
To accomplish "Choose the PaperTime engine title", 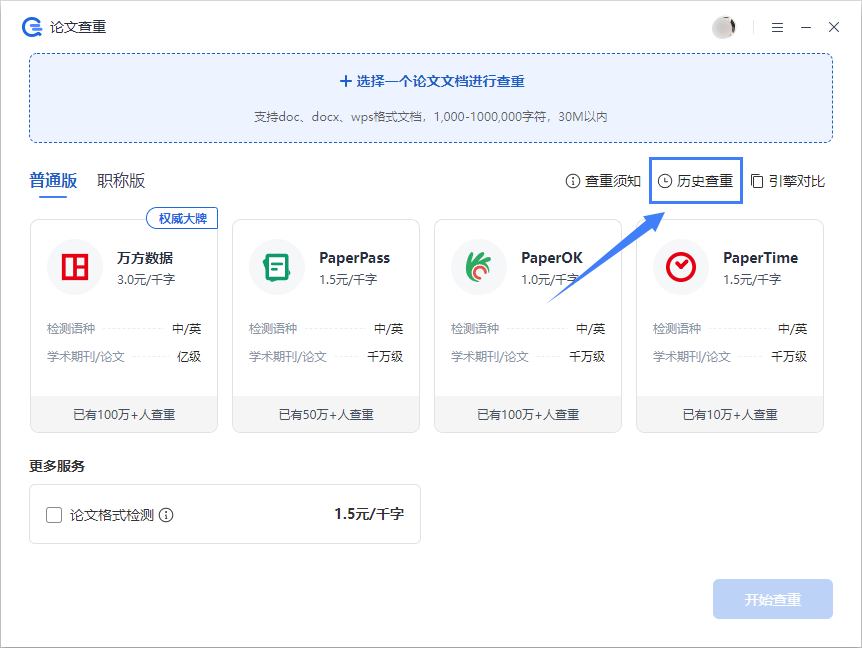I will 760,258.
